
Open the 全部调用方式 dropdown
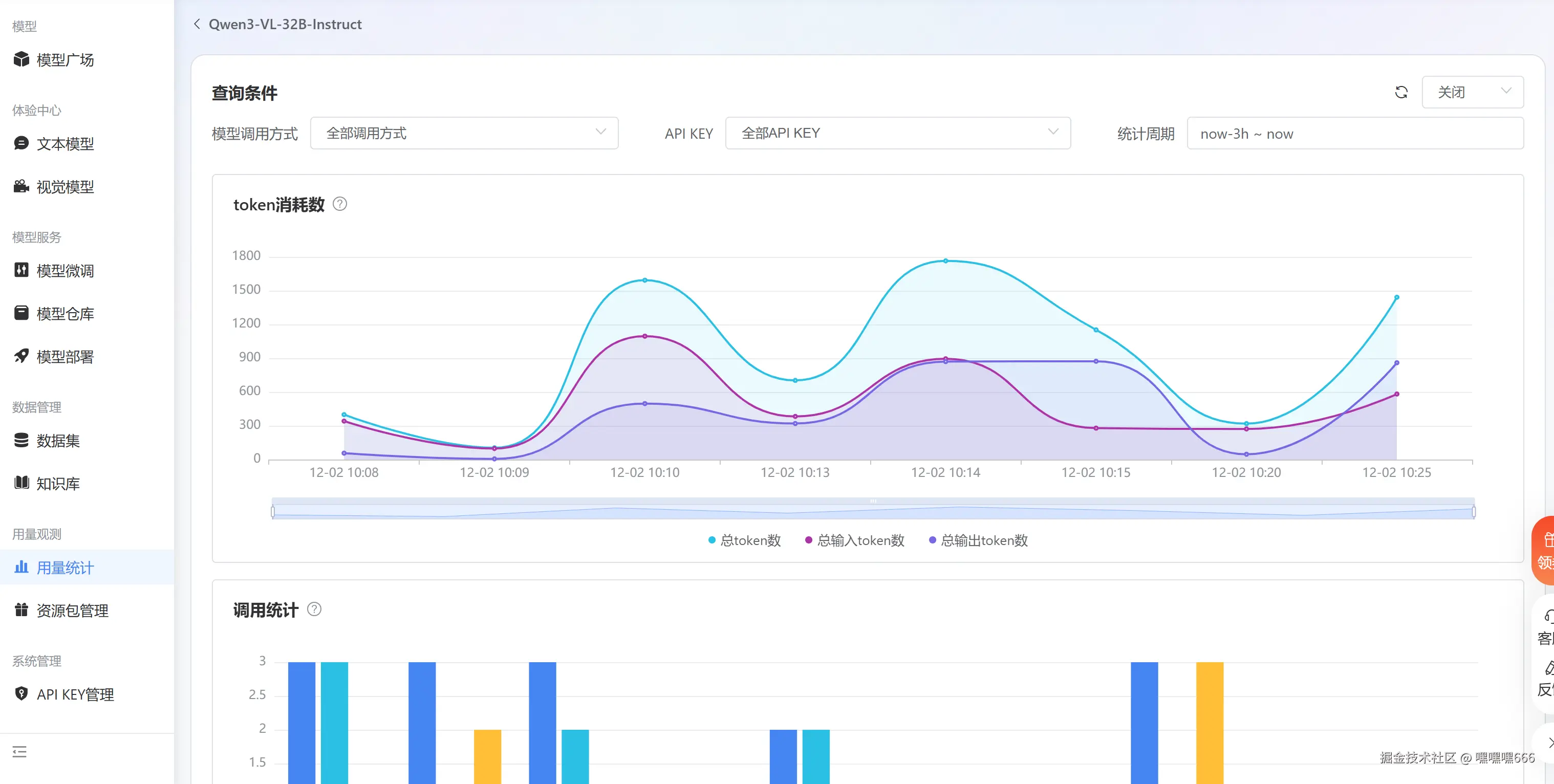tap(465, 133)
